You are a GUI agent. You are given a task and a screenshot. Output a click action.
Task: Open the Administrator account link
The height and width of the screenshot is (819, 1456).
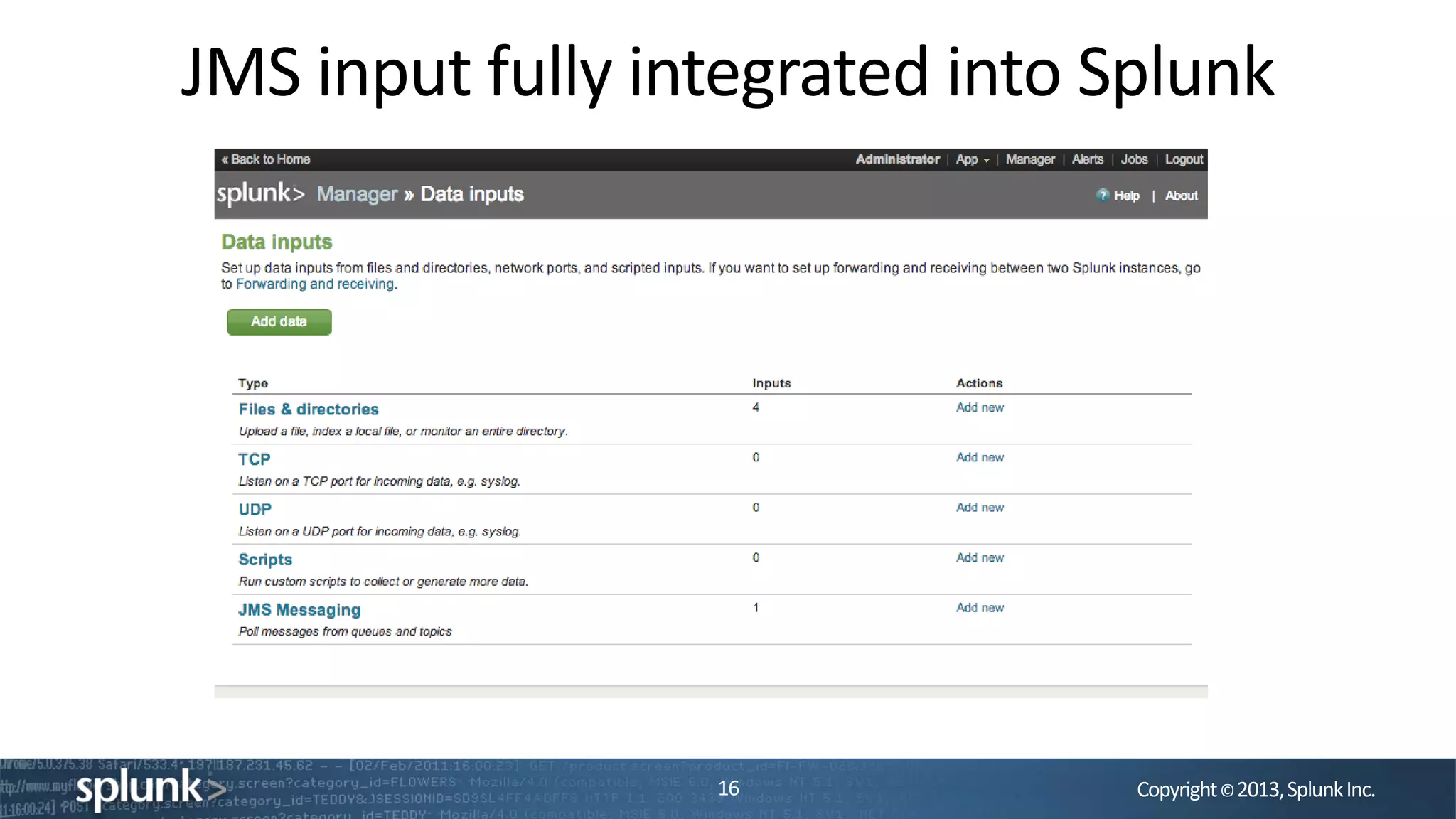point(897,159)
